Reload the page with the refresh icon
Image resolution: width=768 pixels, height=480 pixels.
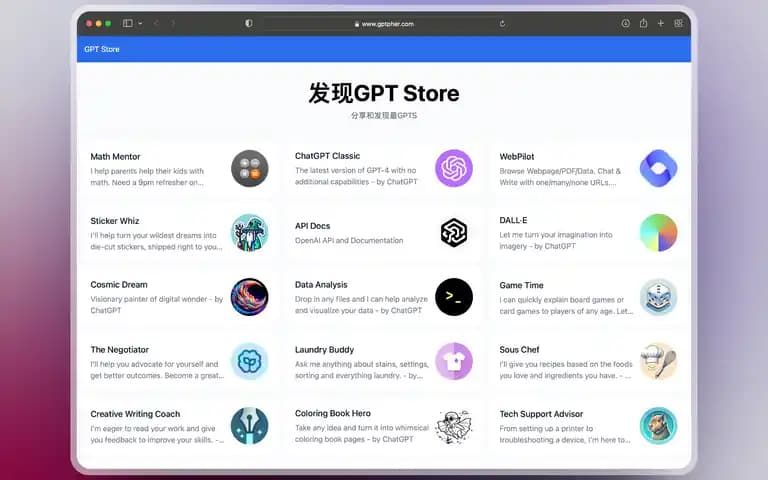click(502, 24)
